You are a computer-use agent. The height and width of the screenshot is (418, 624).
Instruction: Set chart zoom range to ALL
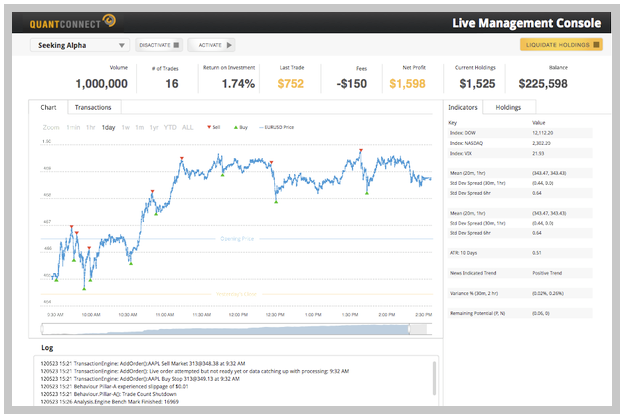click(x=188, y=128)
